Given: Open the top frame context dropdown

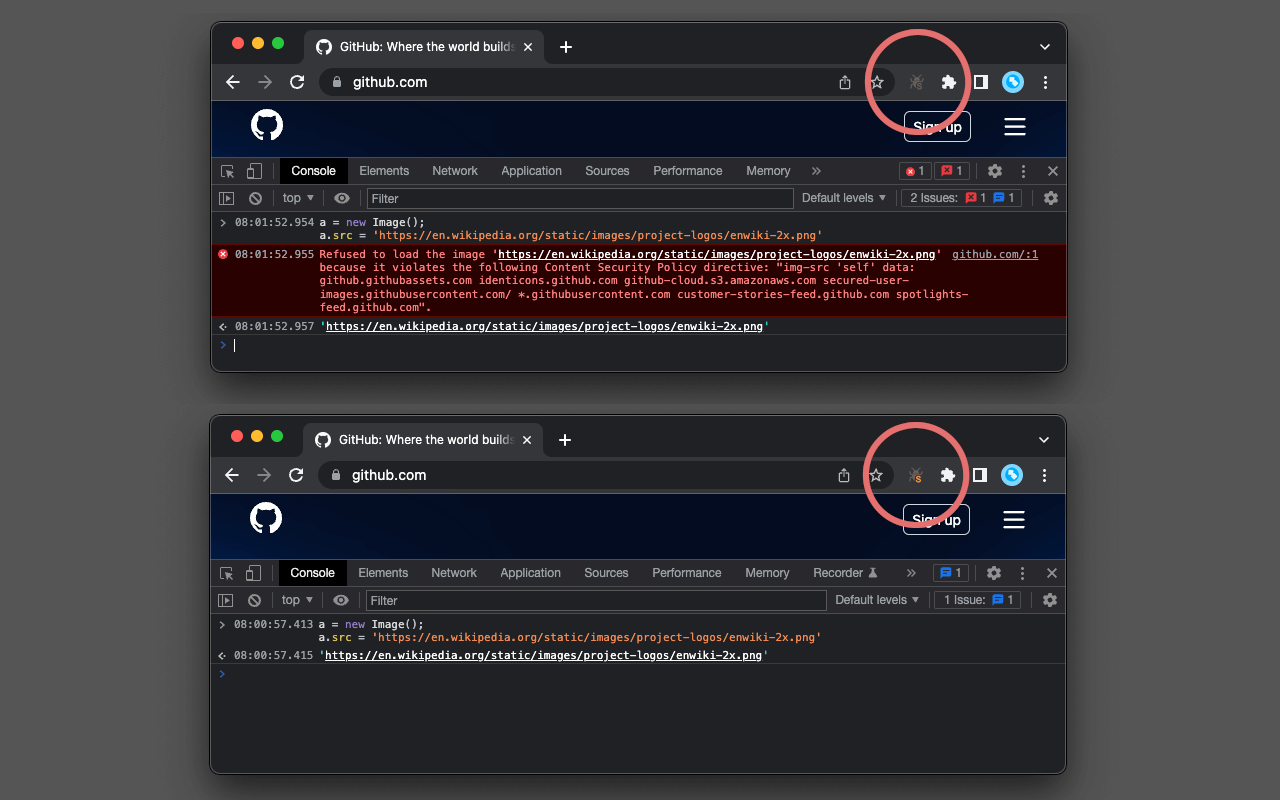Looking at the screenshot, I should (297, 197).
